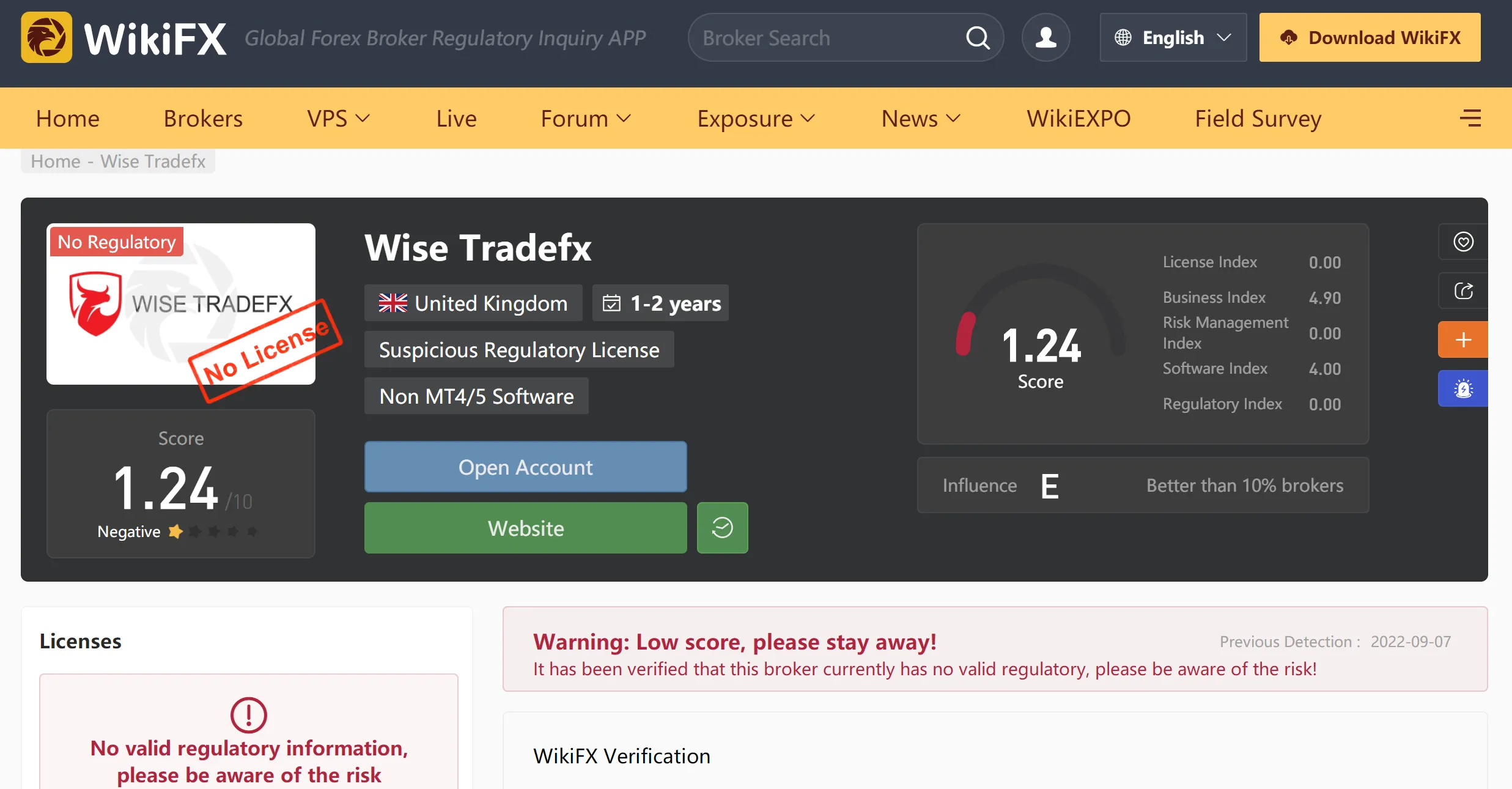
Task: Click the Software Index value 4.00
Action: click(1324, 369)
